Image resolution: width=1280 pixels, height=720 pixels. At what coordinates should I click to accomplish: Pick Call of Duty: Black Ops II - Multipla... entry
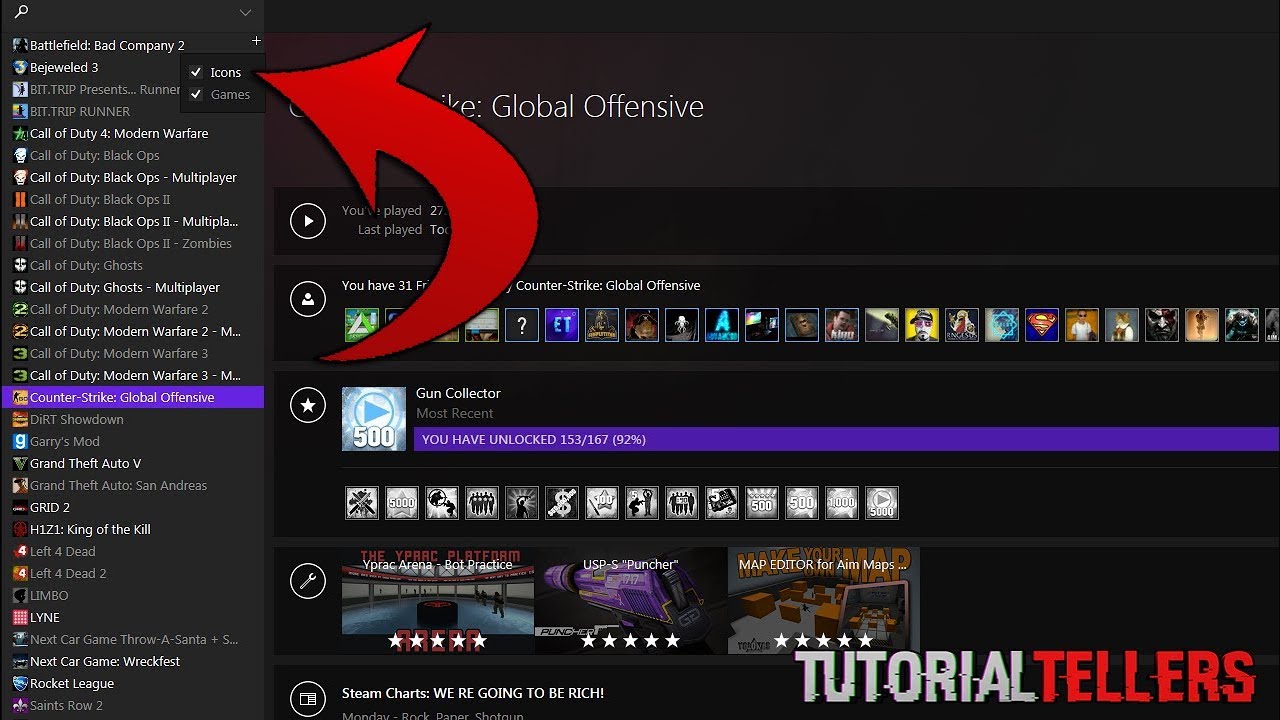coord(132,221)
